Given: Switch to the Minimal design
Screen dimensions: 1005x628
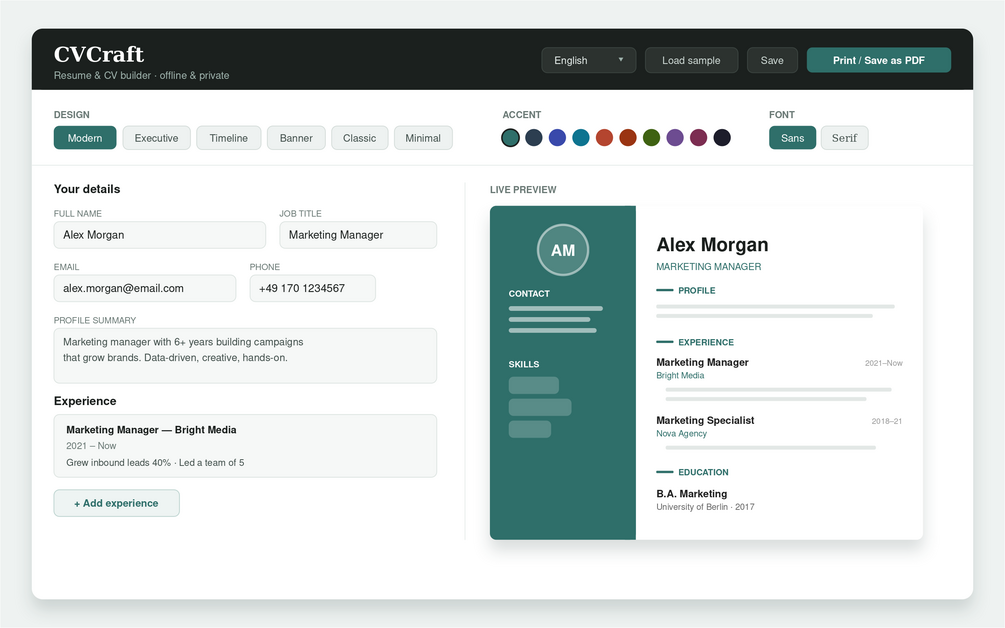Looking at the screenshot, I should pos(423,138).
